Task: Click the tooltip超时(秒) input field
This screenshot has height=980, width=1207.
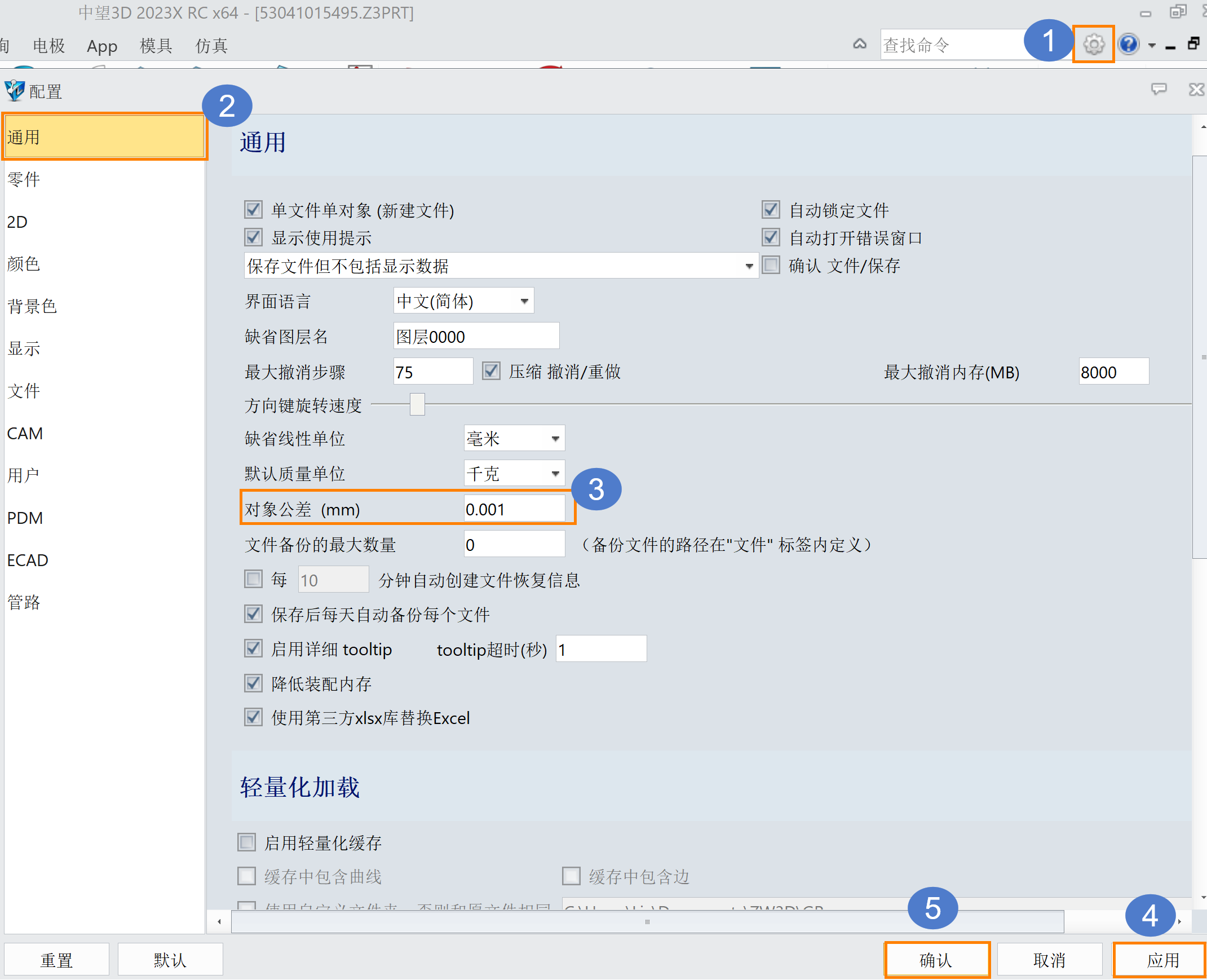Action: [x=601, y=649]
